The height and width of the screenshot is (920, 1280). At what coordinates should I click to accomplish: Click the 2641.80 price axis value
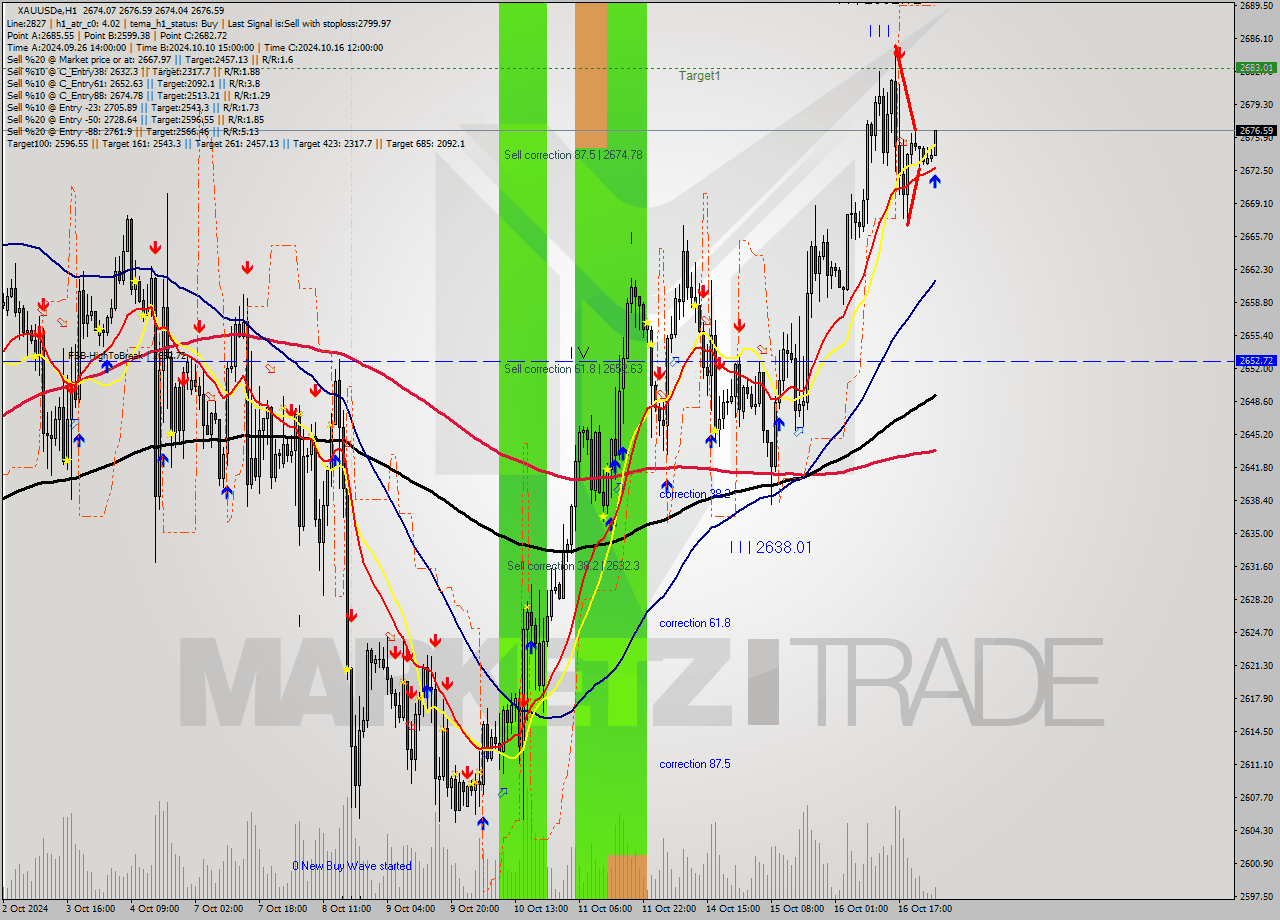pyautogui.click(x=1256, y=467)
